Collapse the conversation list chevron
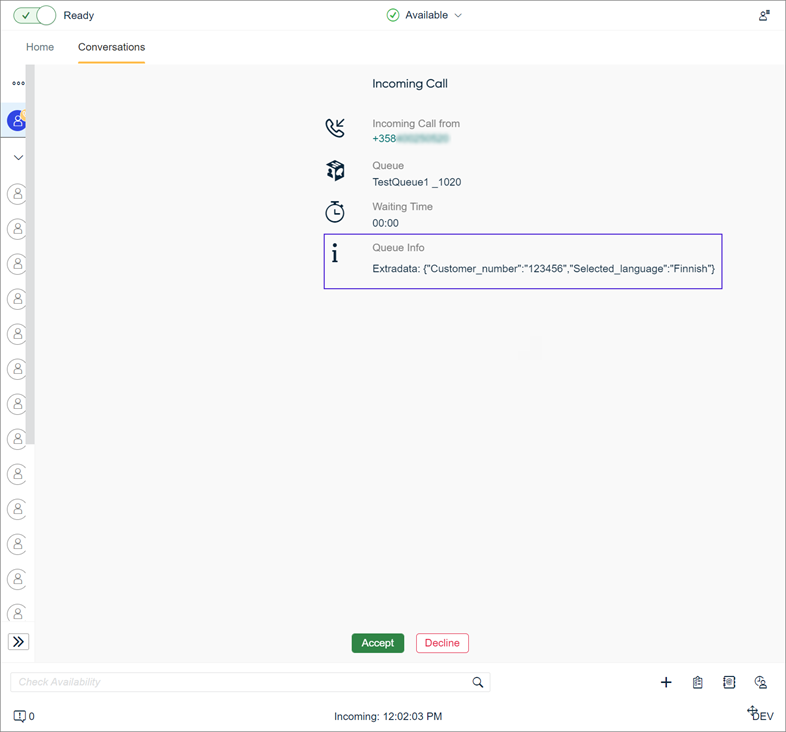 point(18,158)
